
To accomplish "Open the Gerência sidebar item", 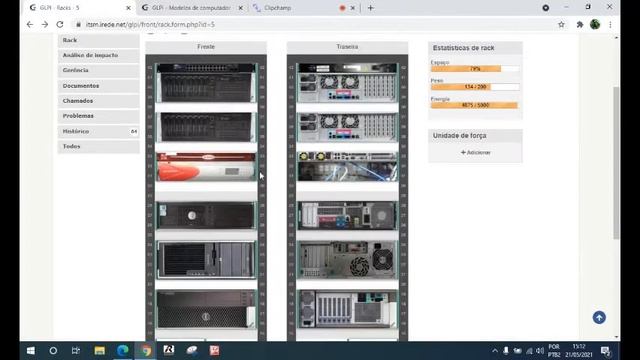I will point(98,70).
